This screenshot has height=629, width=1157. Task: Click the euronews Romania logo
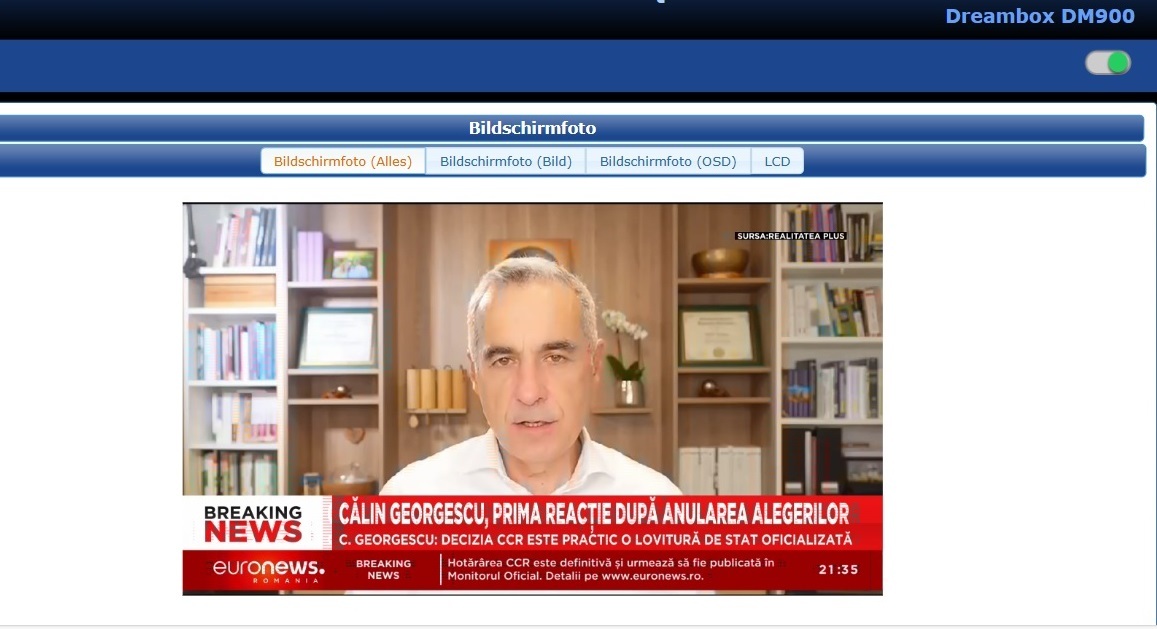point(268,571)
